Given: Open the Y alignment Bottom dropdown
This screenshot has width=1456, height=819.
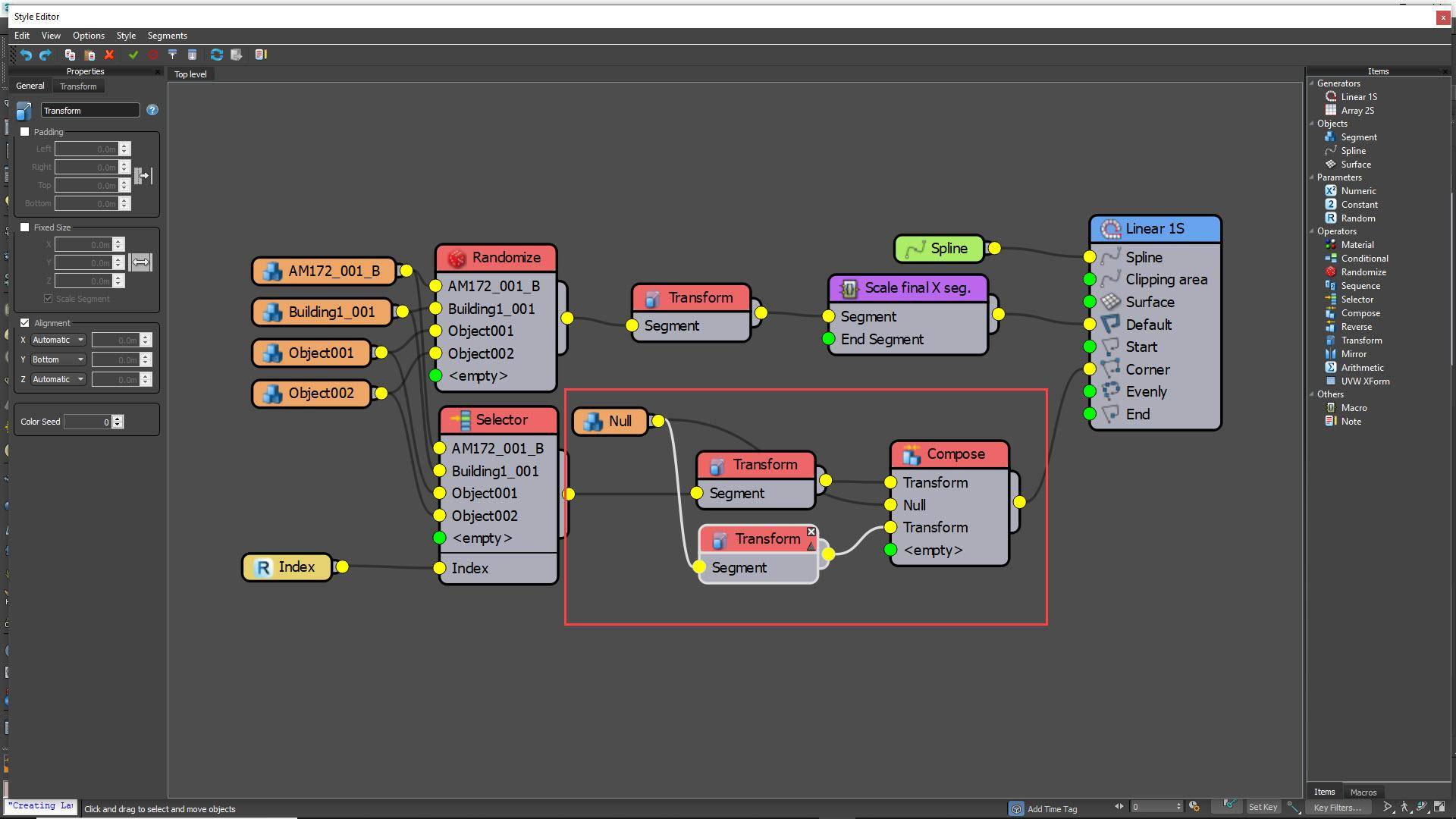Looking at the screenshot, I should pyautogui.click(x=82, y=359).
